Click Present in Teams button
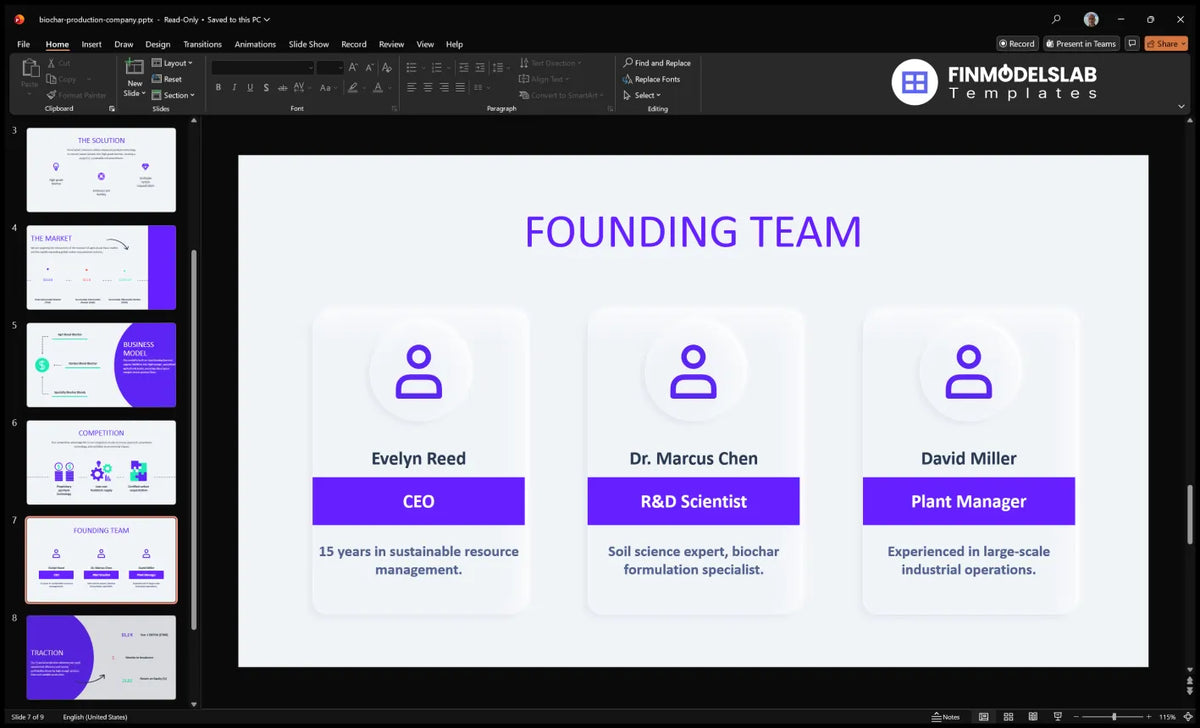 [x=1081, y=44]
